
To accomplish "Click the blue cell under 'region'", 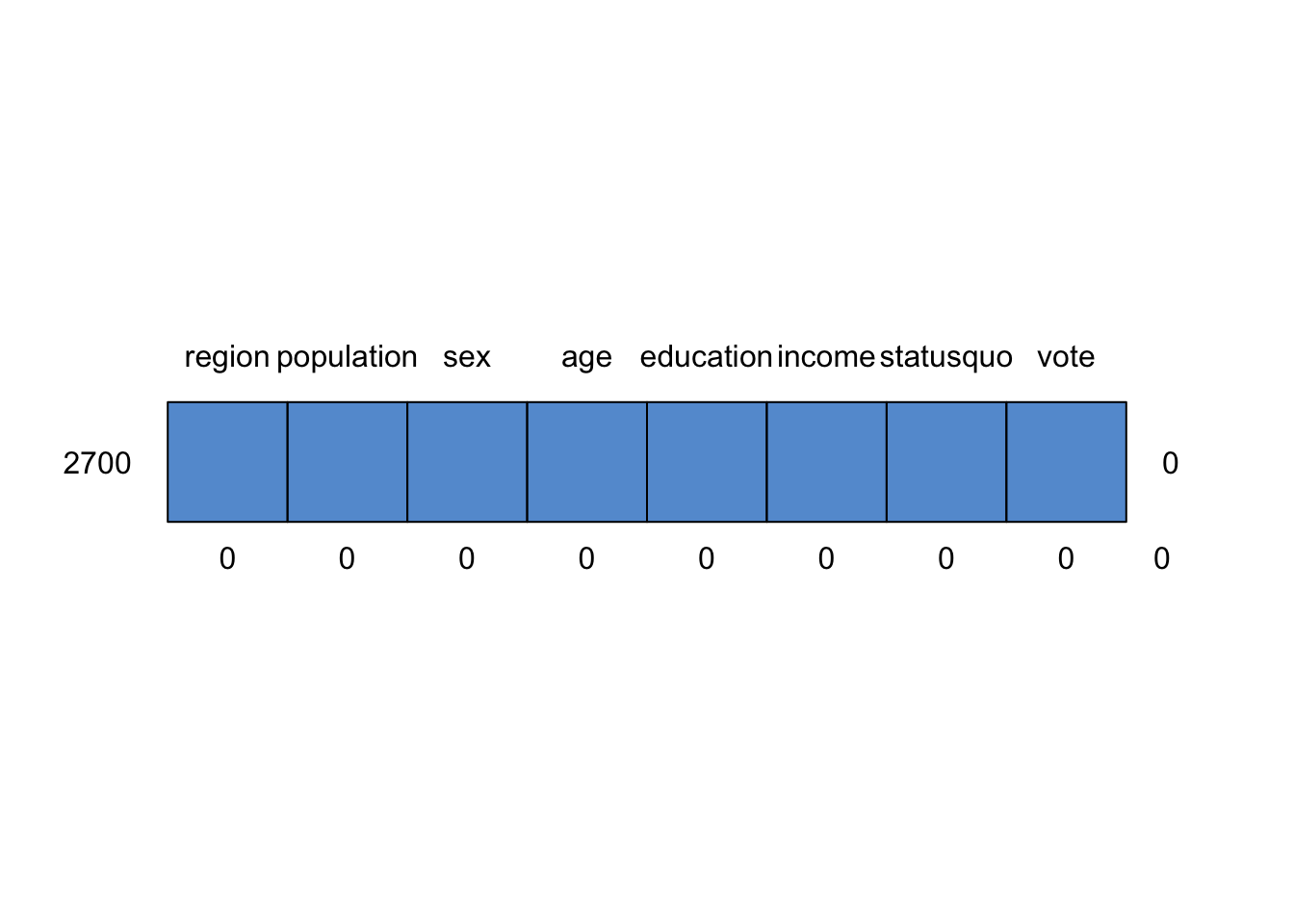I will pyautogui.click(x=227, y=462).
